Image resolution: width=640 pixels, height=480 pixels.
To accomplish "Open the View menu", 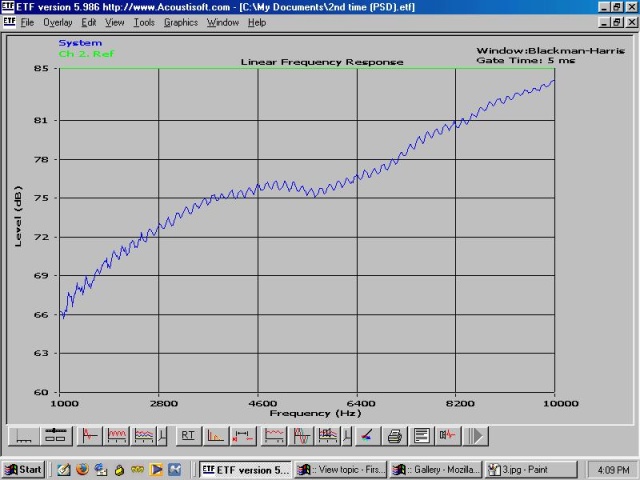I will click(114, 22).
